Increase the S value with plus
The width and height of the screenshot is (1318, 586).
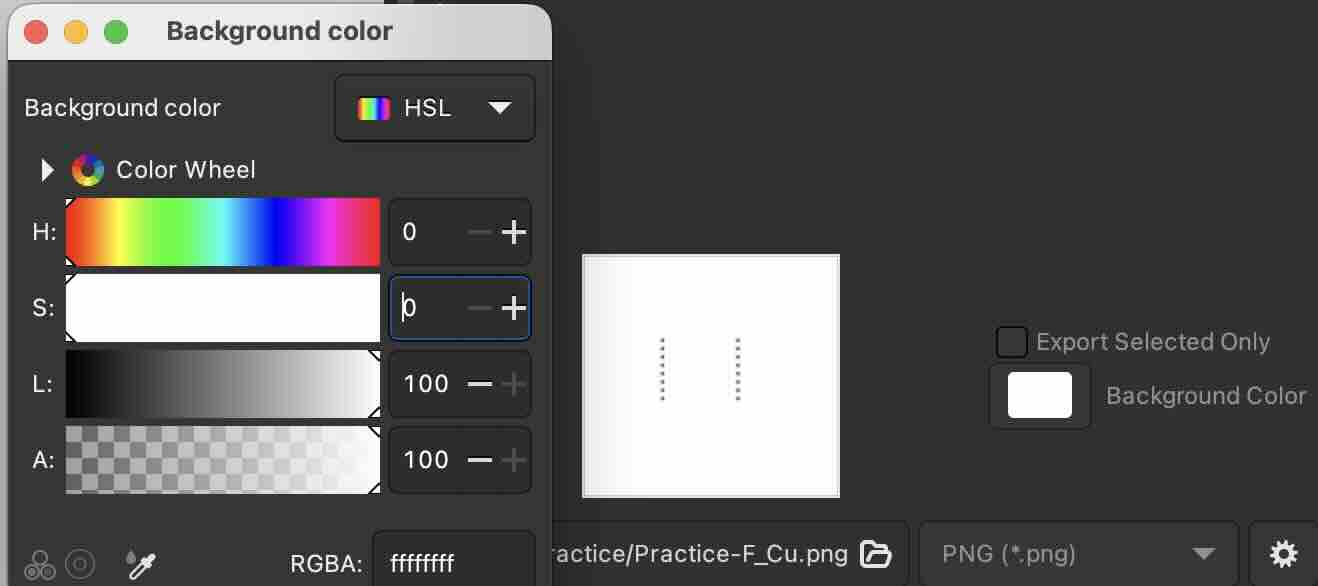coord(513,308)
